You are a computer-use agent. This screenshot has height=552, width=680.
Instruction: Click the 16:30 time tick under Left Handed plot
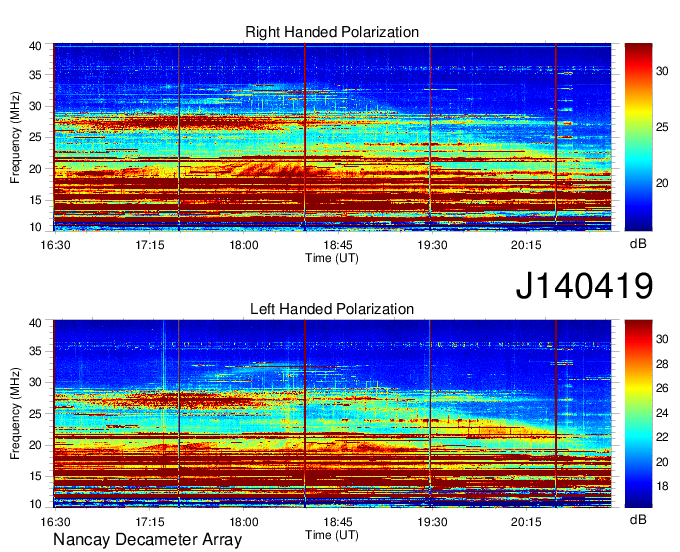56,522
